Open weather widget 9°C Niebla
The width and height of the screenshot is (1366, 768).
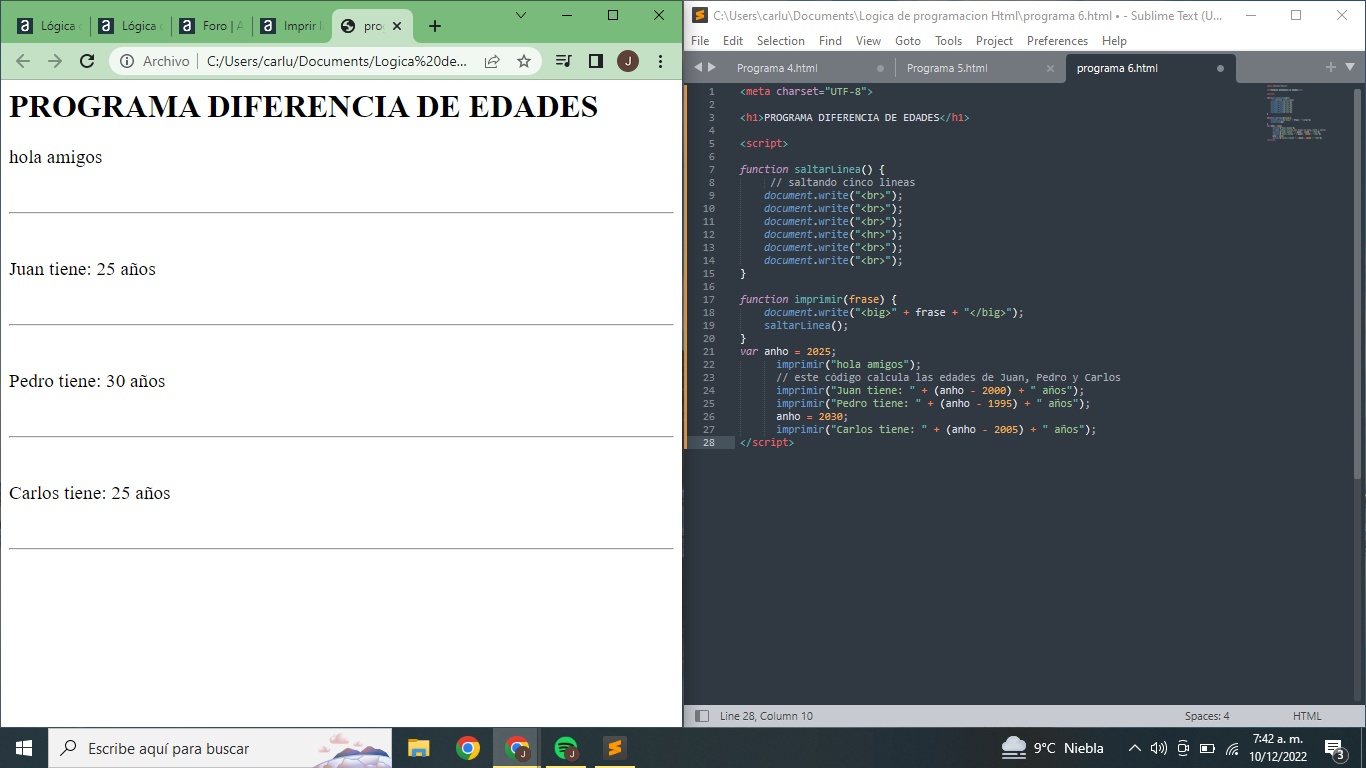[1053, 748]
